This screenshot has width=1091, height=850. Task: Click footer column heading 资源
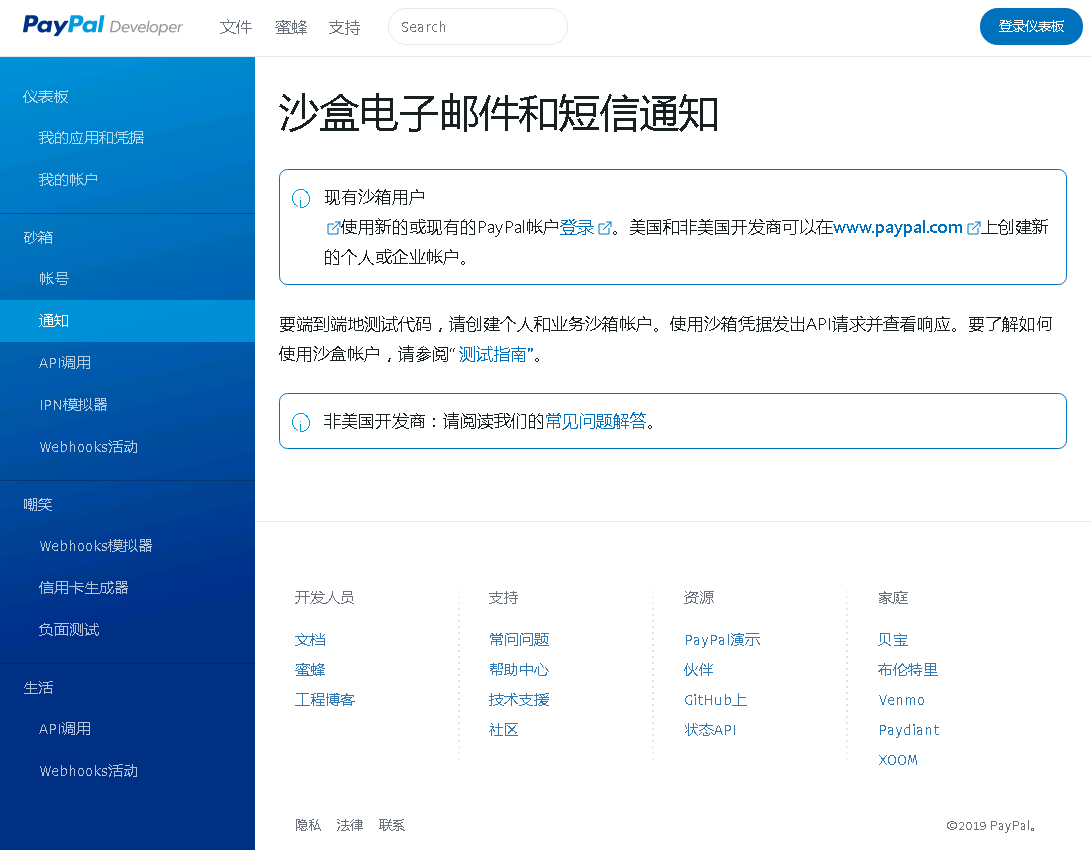click(699, 598)
